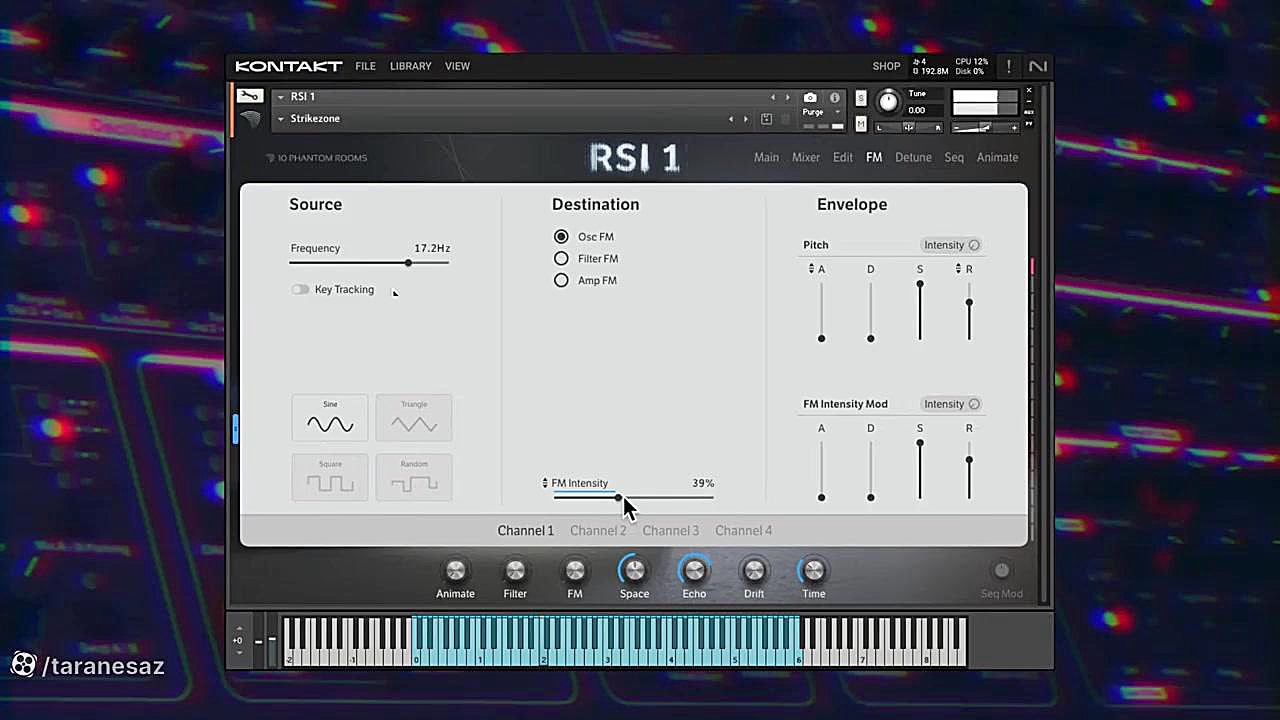Open the Strikezone snapshot dropdown

pyautogui.click(x=281, y=119)
